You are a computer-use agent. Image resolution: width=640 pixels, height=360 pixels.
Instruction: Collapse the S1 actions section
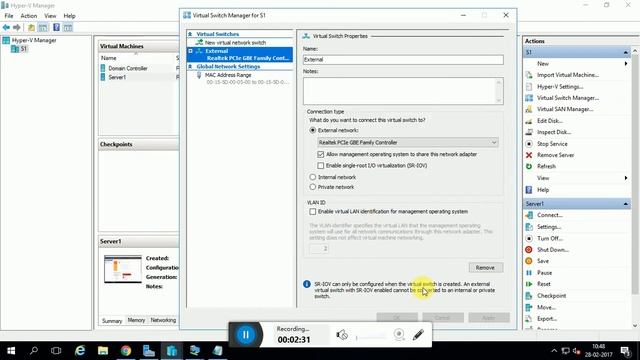(626, 53)
